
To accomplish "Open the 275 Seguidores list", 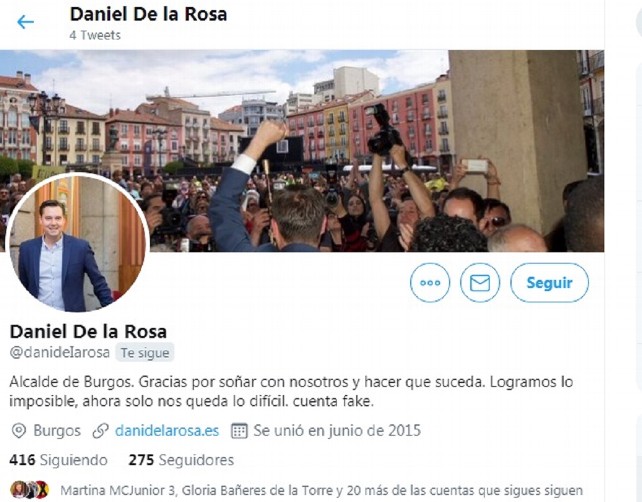I will click(181, 460).
